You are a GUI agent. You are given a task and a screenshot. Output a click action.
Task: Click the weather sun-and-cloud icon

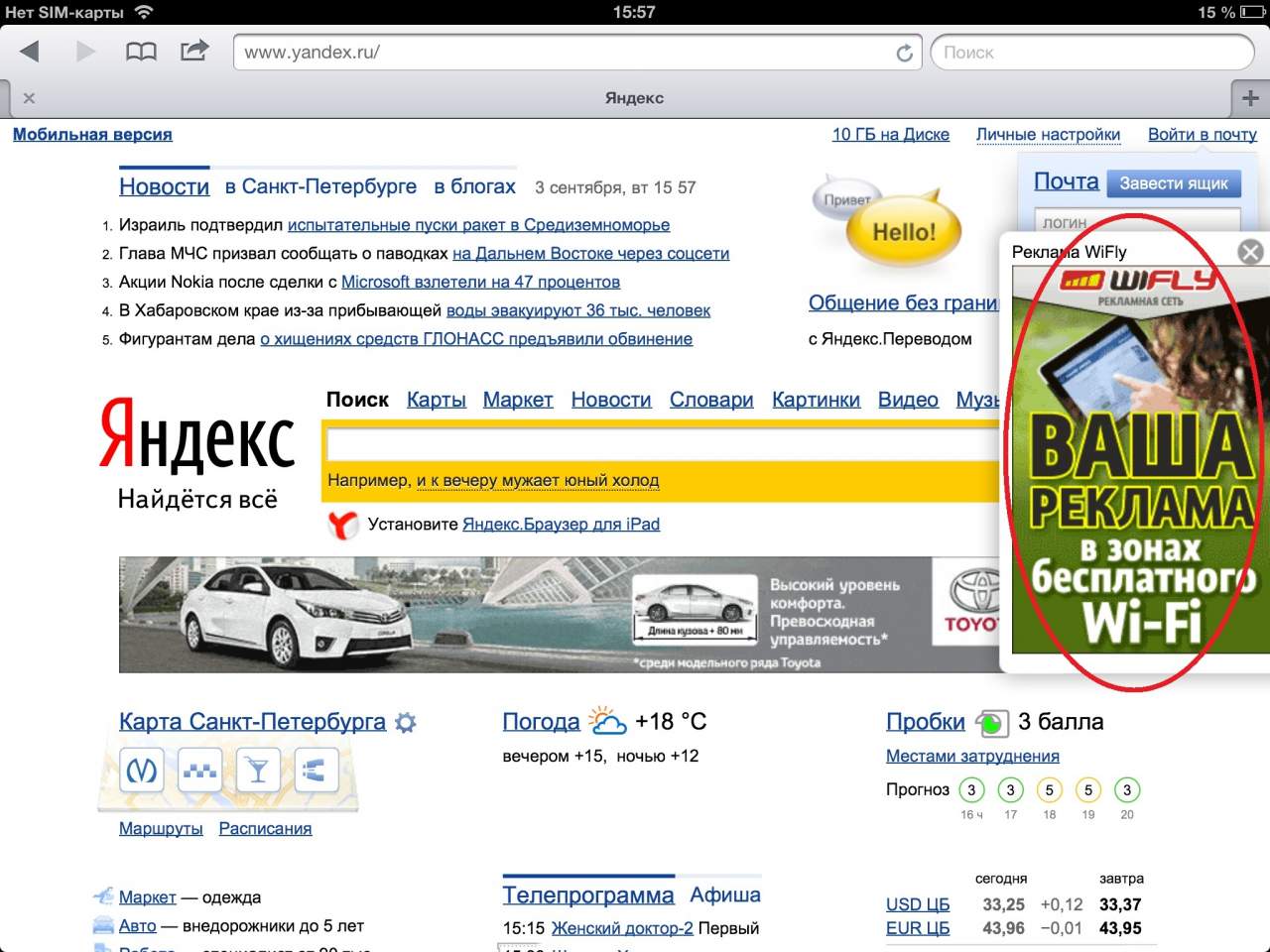pyautogui.click(x=607, y=721)
